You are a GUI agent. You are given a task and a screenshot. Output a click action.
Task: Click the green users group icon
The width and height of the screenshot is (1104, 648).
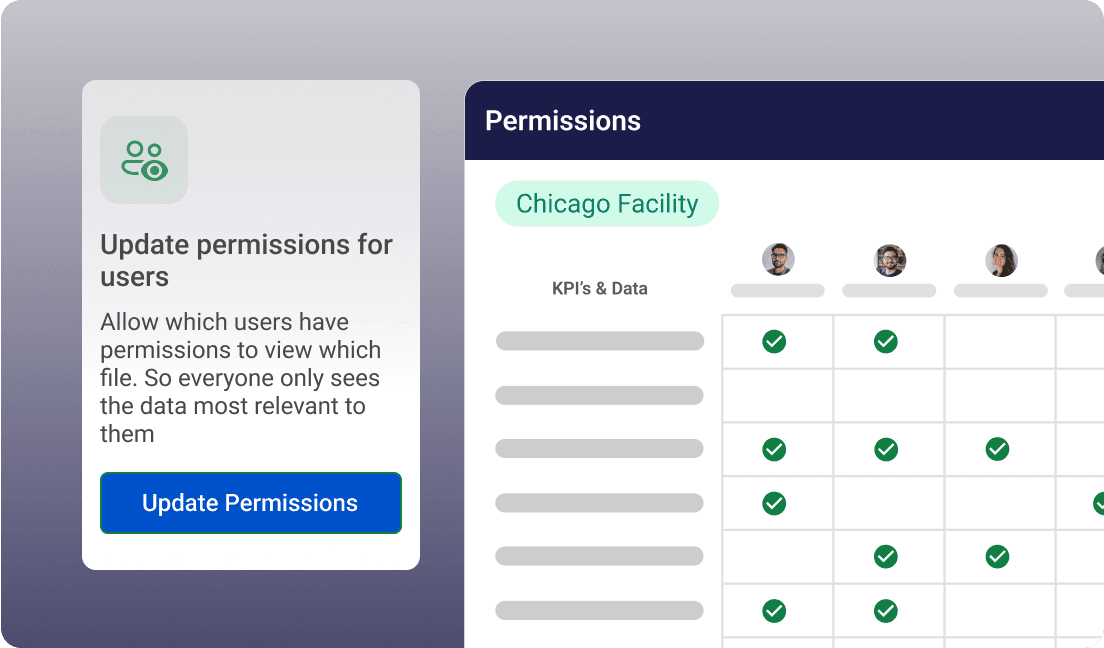click(x=144, y=159)
